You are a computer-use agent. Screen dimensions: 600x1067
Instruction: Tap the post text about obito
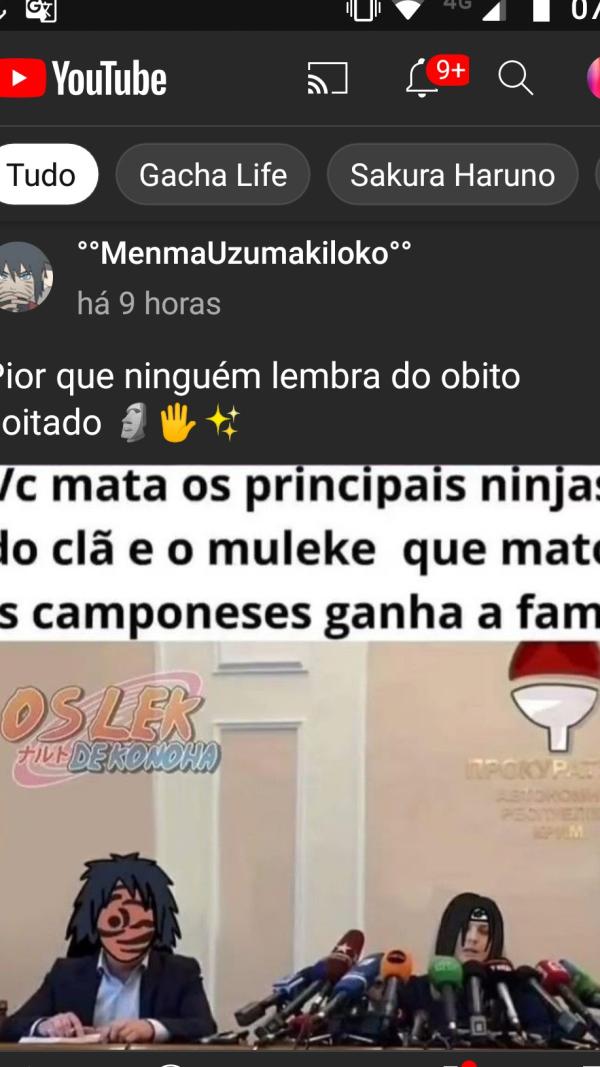260,399
